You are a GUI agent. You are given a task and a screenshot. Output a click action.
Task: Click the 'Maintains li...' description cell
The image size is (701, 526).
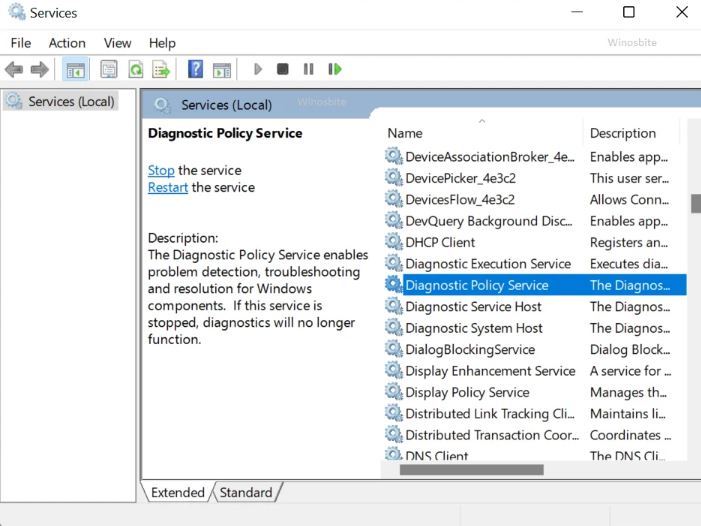tap(628, 414)
